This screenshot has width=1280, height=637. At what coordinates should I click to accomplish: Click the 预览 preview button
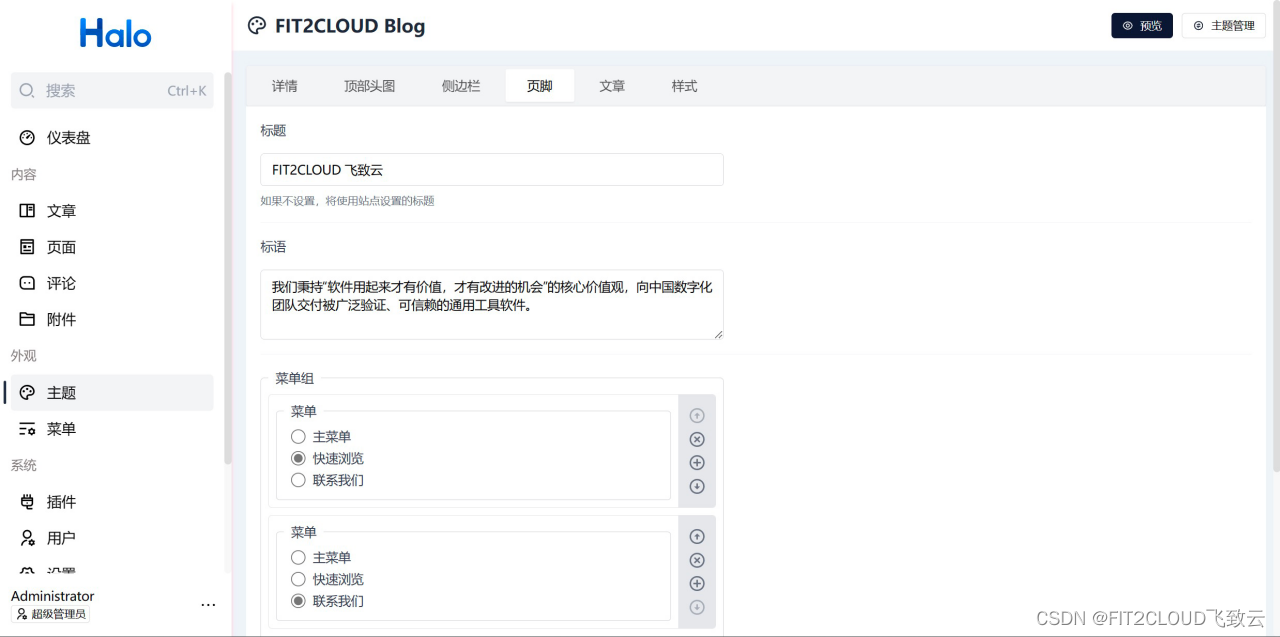(x=1142, y=26)
